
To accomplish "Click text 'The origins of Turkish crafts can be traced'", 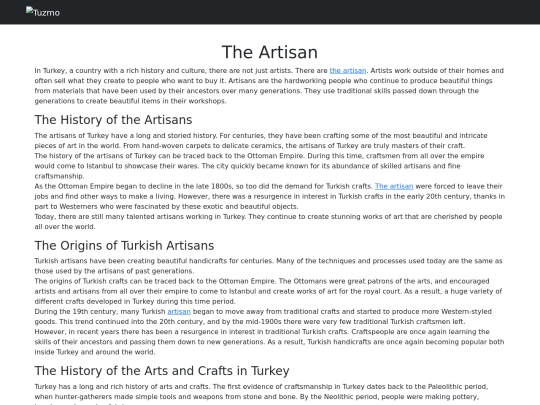I will (109, 281).
